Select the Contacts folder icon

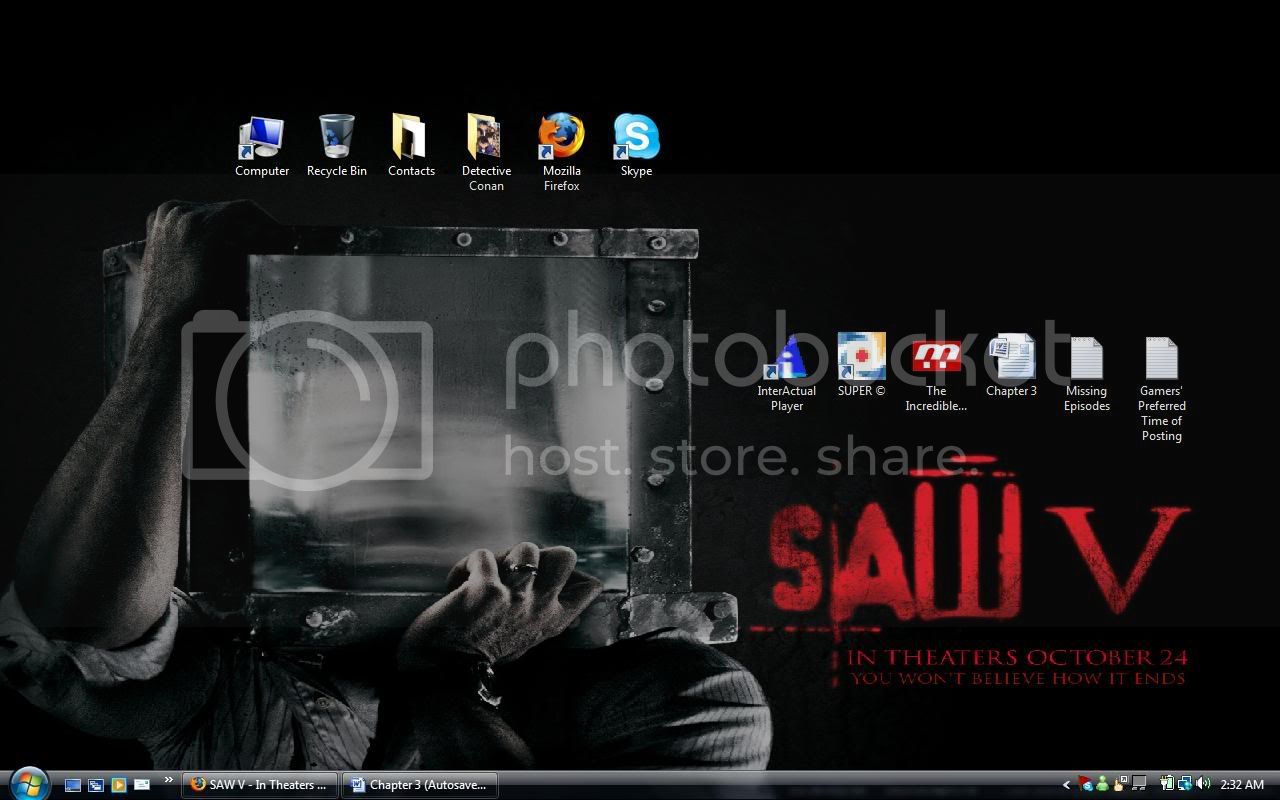click(411, 138)
